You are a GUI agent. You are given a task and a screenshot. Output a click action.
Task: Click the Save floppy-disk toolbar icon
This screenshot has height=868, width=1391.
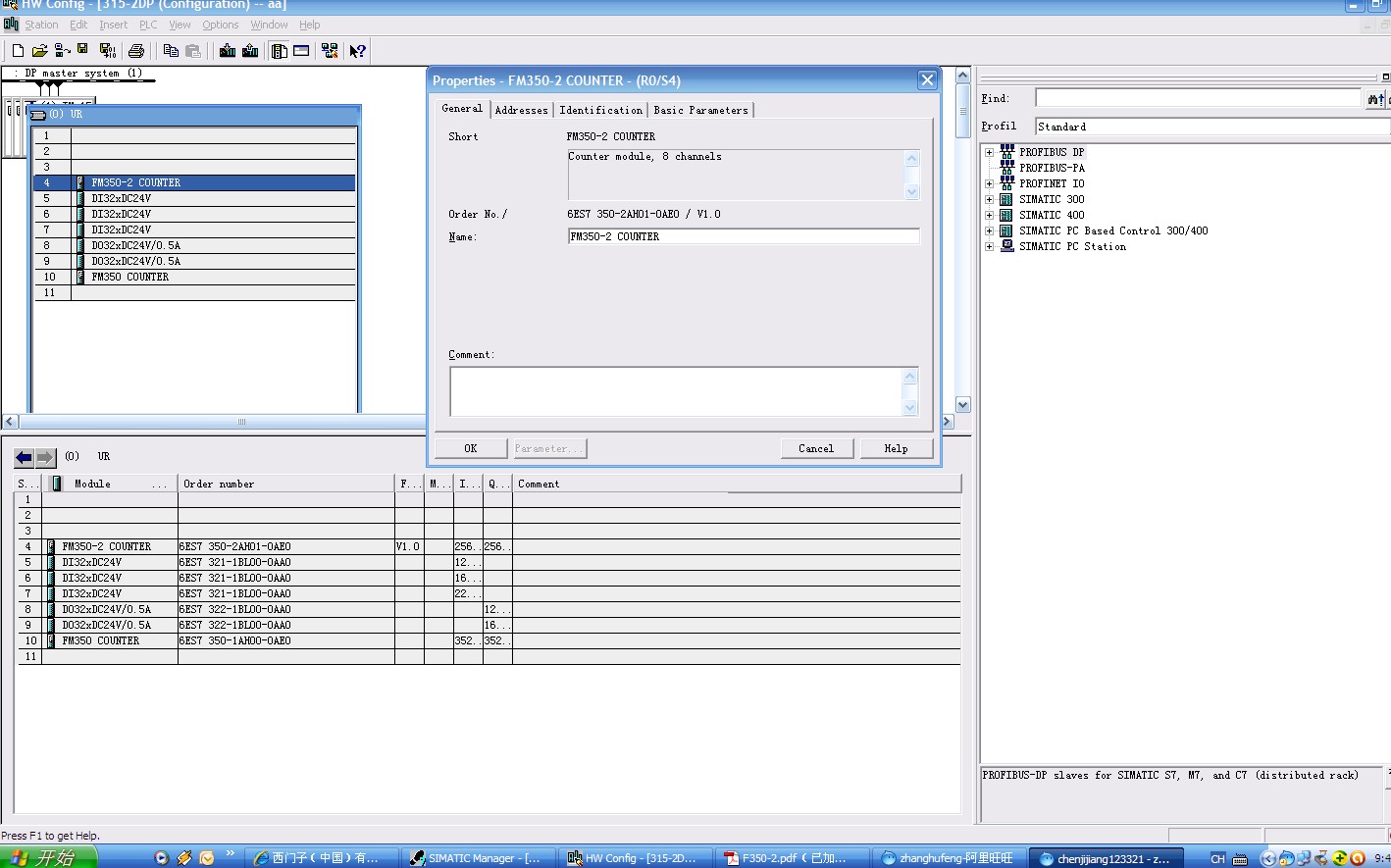pos(82,50)
